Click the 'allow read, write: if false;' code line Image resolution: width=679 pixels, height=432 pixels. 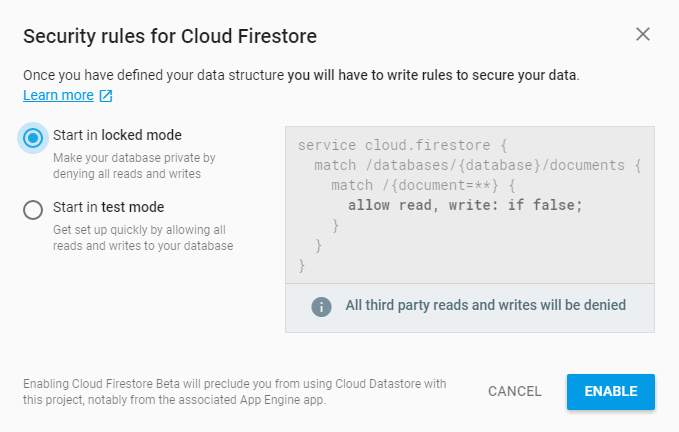466,205
